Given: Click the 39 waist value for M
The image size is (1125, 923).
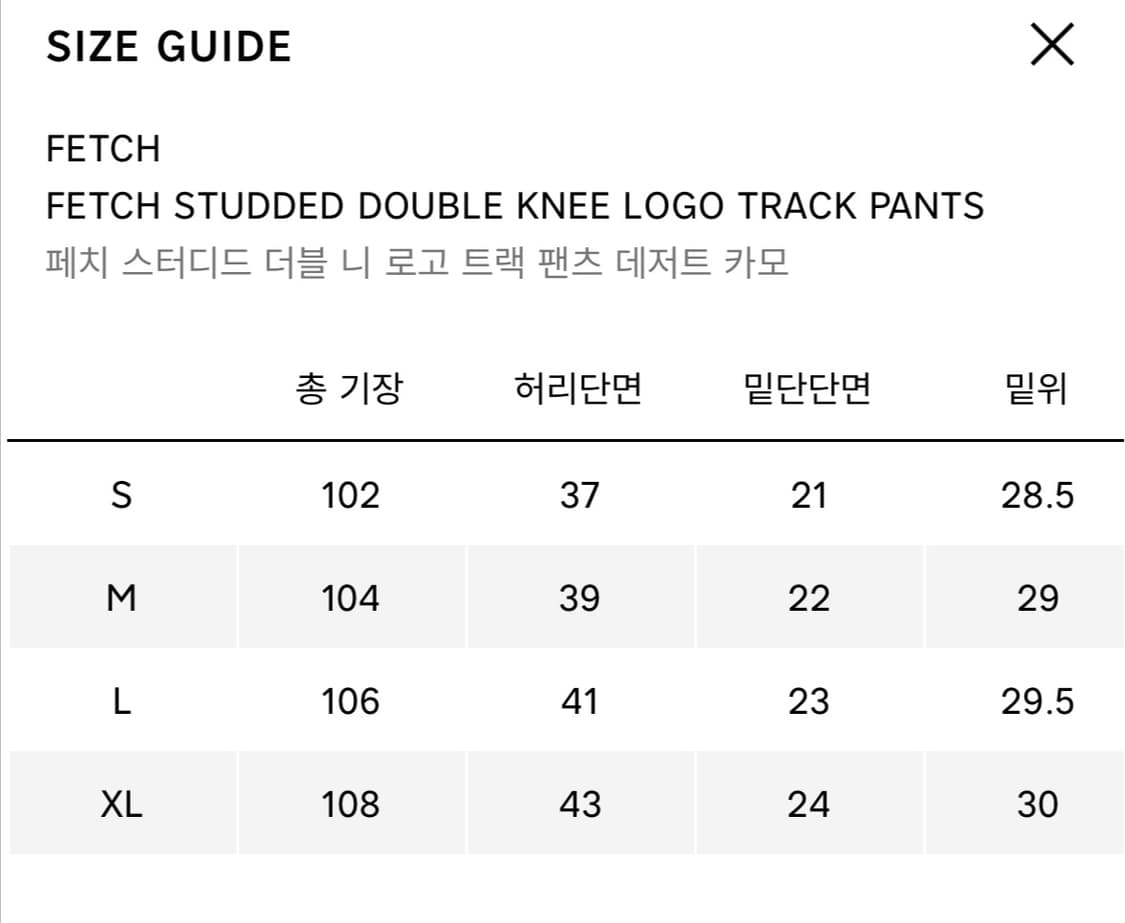Looking at the screenshot, I should pyautogui.click(x=579, y=598).
